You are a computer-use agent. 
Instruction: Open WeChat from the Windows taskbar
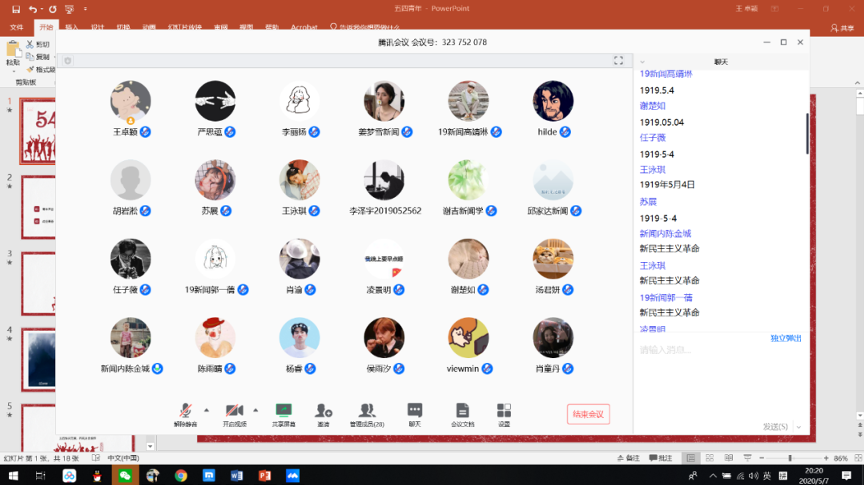125,475
